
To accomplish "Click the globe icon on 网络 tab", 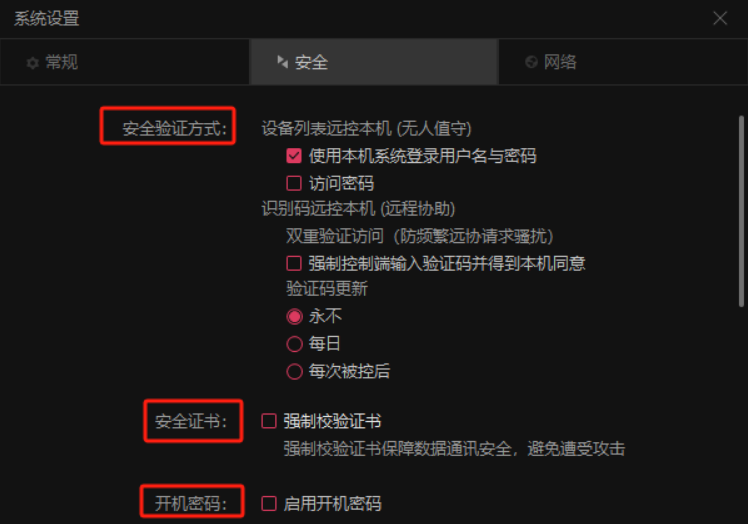I will [x=531, y=62].
